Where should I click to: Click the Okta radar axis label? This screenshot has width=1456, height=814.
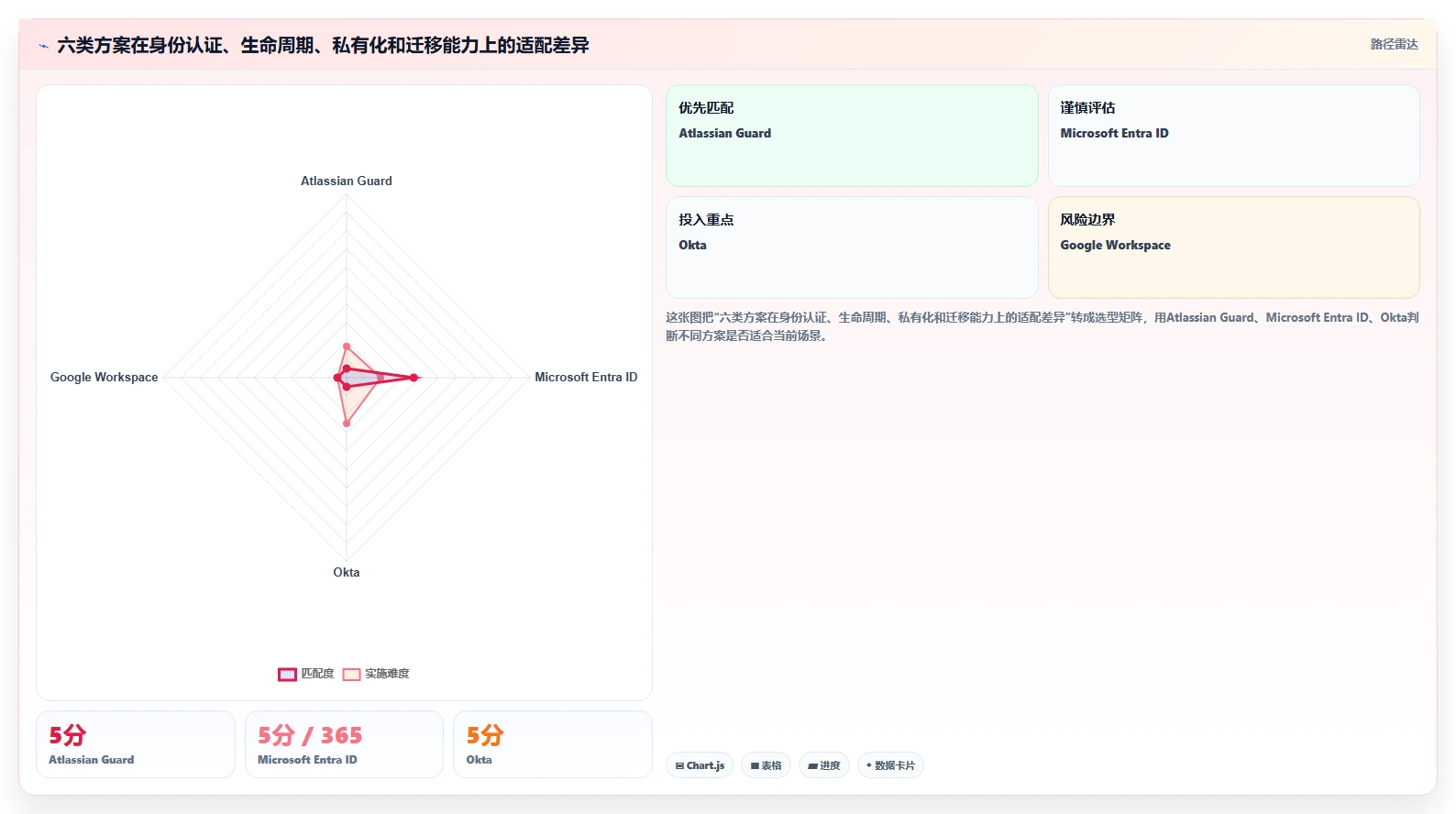[x=347, y=572]
